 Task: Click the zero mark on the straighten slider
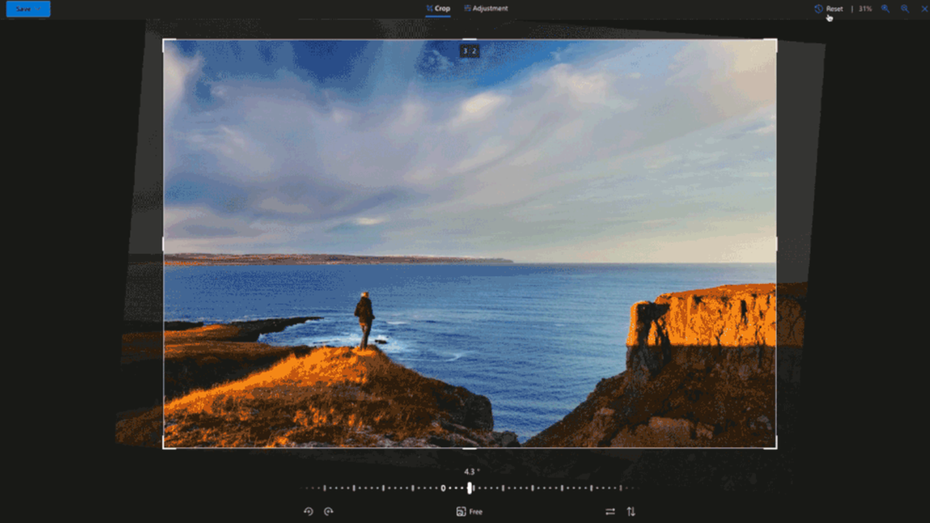[x=443, y=488]
